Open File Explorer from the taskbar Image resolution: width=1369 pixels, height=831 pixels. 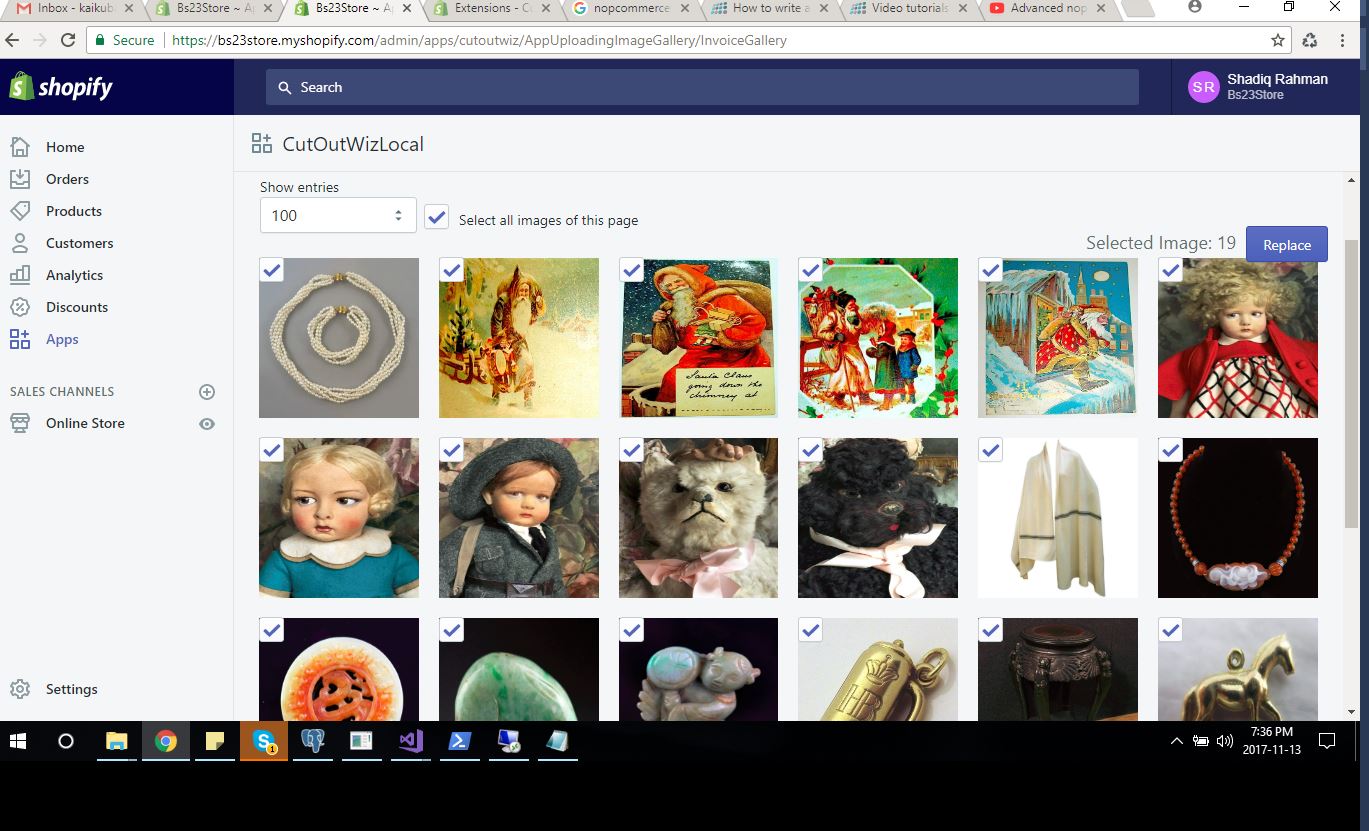click(x=117, y=741)
